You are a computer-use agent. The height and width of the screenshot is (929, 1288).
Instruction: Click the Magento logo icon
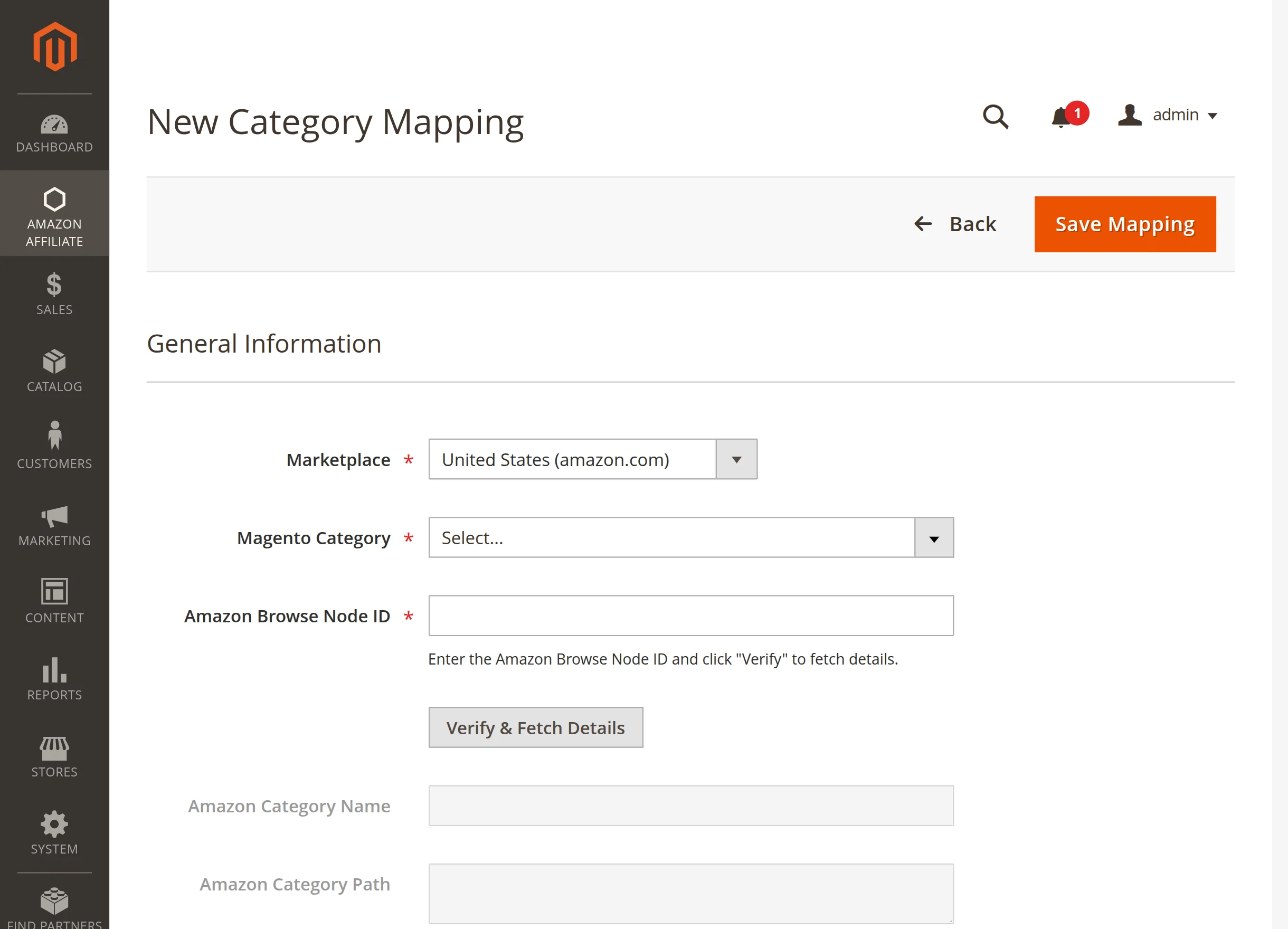click(x=54, y=46)
